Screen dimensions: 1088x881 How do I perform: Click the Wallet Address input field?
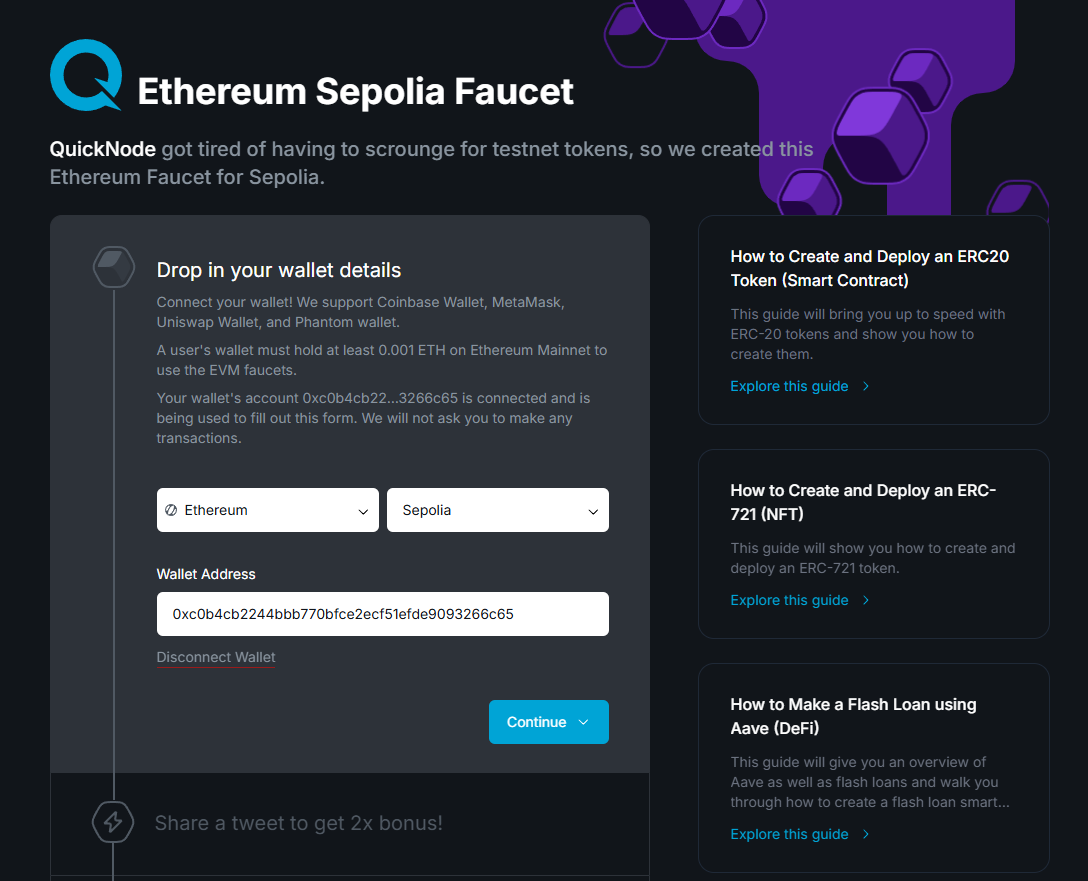coord(382,614)
